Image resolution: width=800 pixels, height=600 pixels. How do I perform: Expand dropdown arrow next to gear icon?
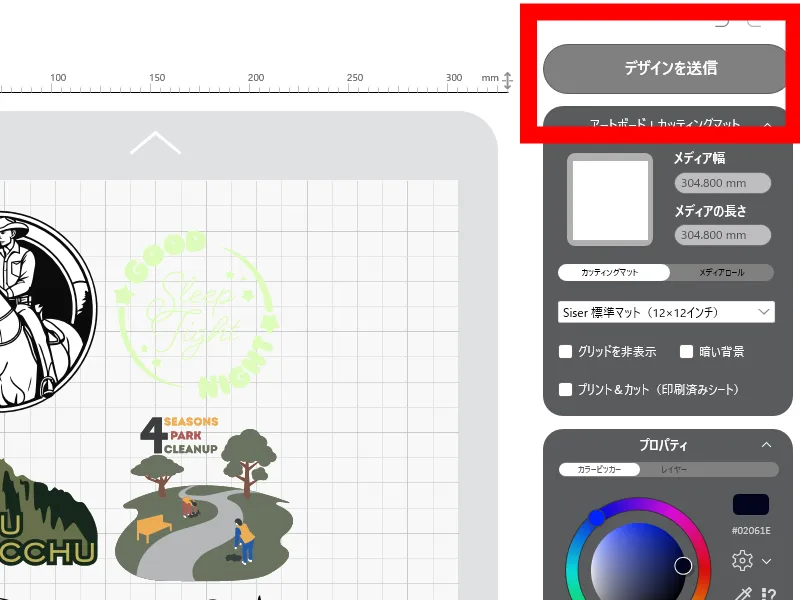766,561
